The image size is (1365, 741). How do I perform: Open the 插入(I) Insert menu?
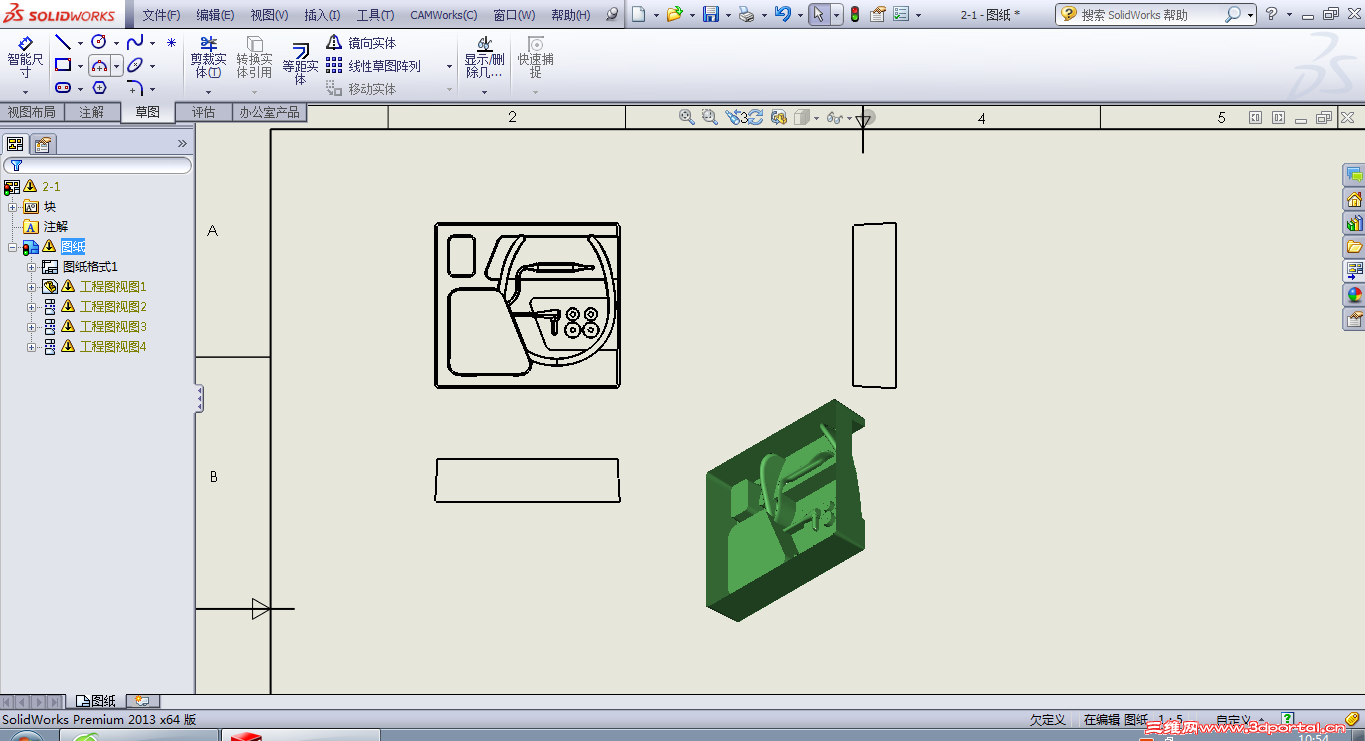pyautogui.click(x=322, y=15)
